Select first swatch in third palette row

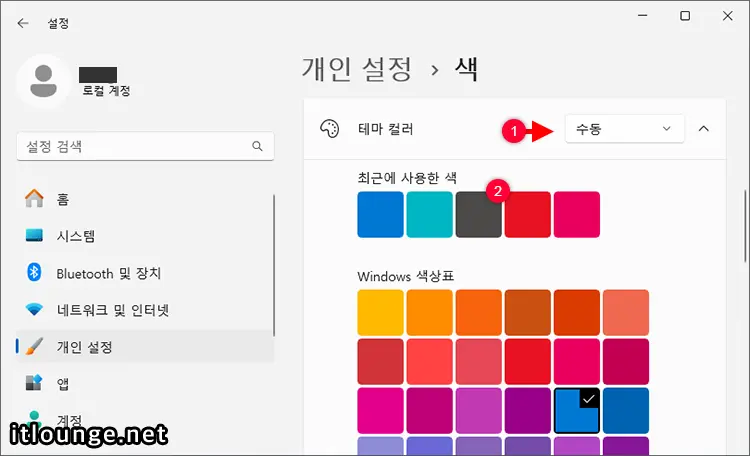coord(380,411)
